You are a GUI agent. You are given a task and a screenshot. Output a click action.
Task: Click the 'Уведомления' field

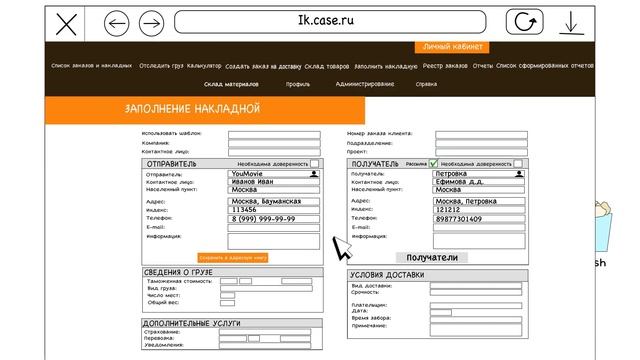(x=265, y=346)
